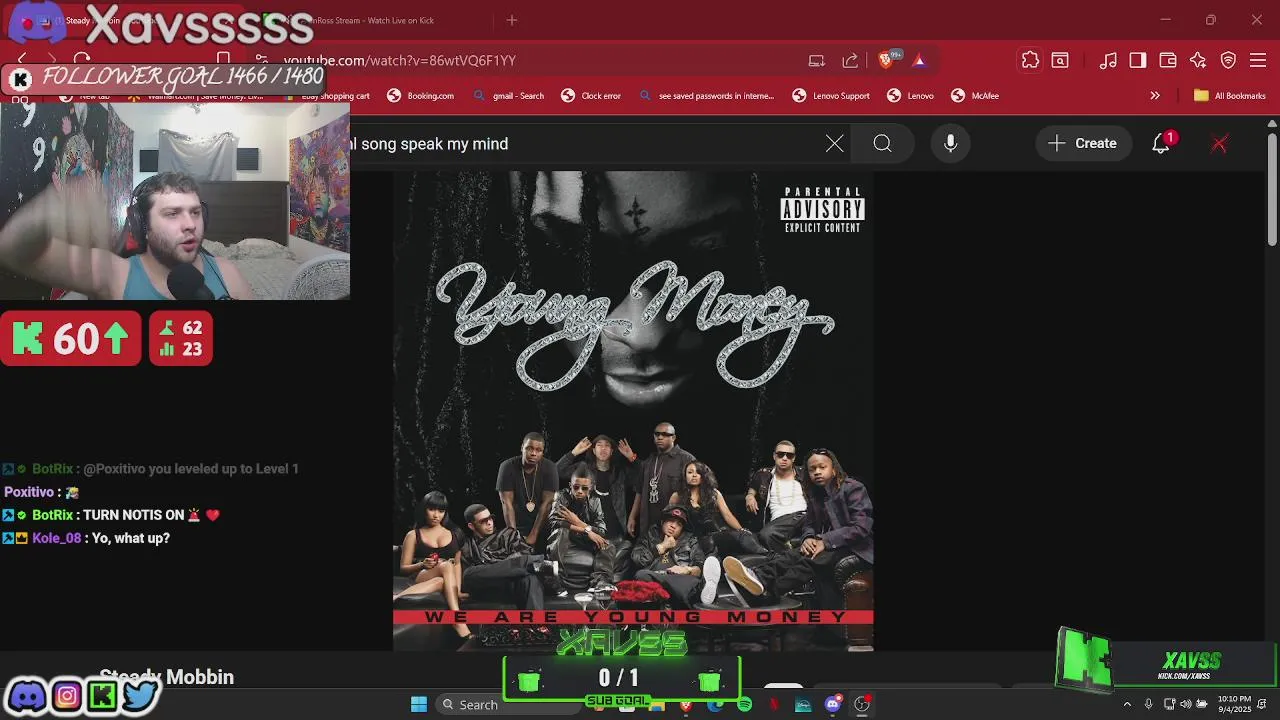This screenshot has width=1280, height=720.
Task: Open a new browser tab
Action: coord(512,20)
